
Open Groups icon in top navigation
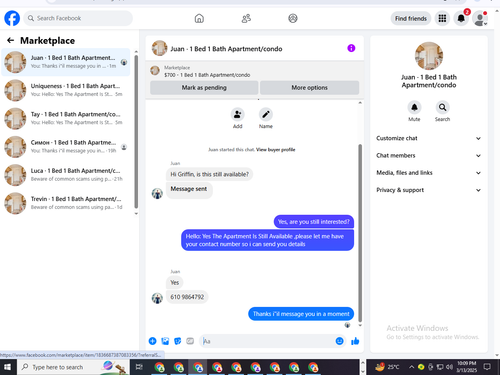point(293,18)
